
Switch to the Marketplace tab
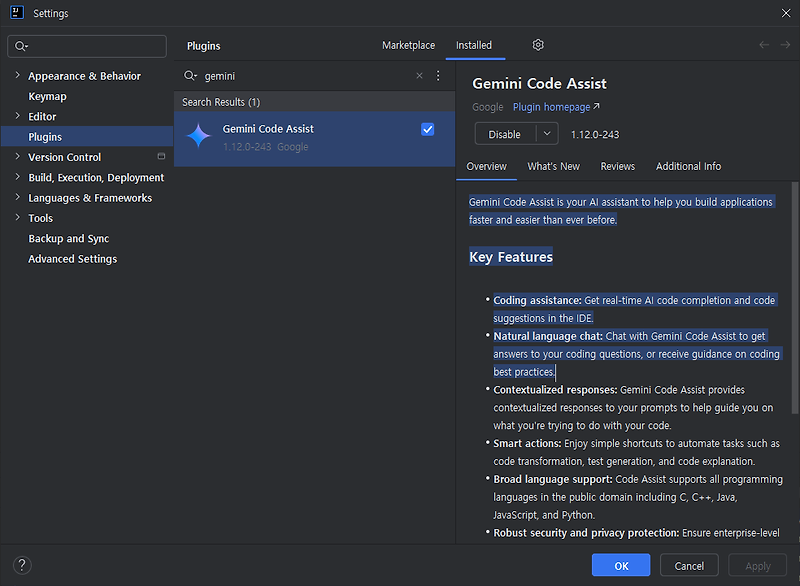408,45
